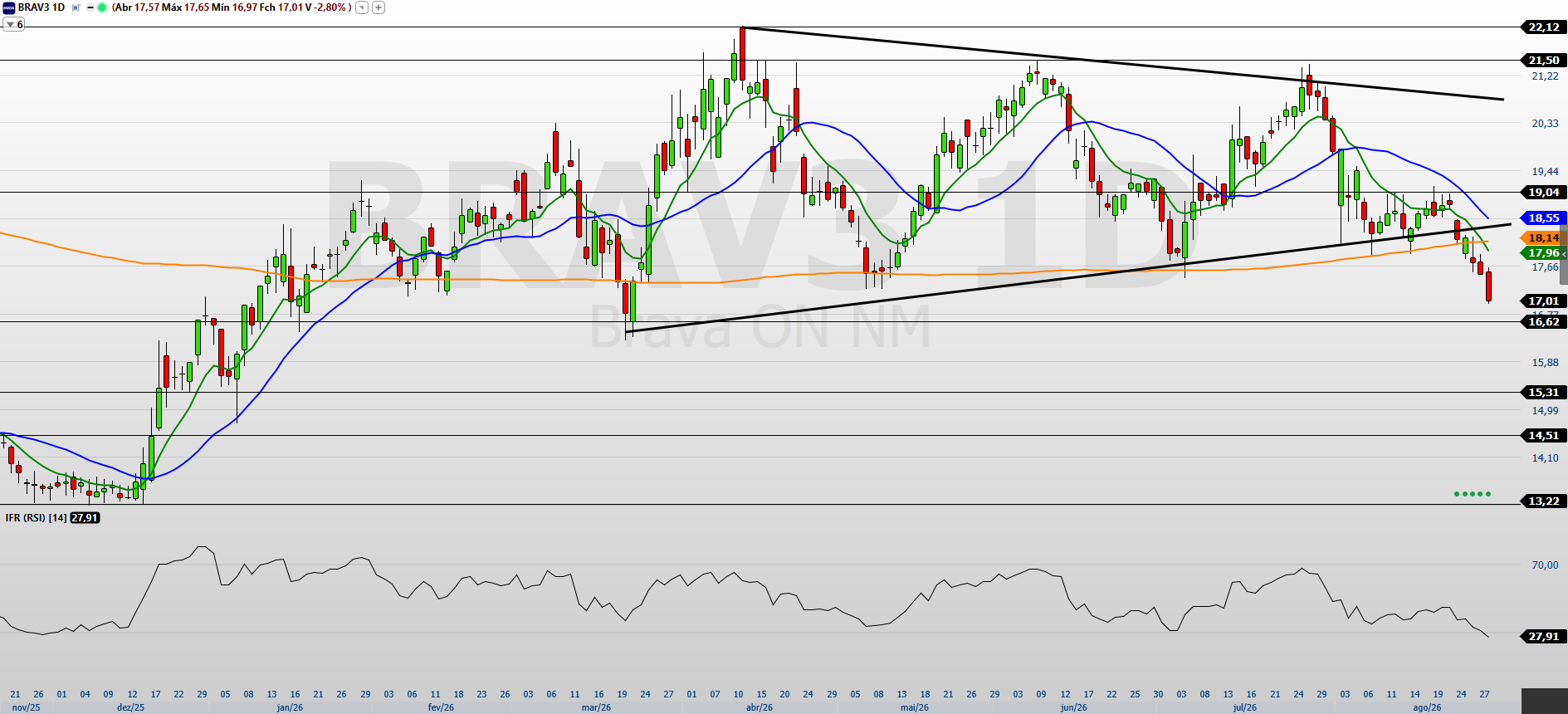1568x714 pixels.
Task: Click the IFR (RSI) [14] indicator label
Action: click(x=36, y=518)
